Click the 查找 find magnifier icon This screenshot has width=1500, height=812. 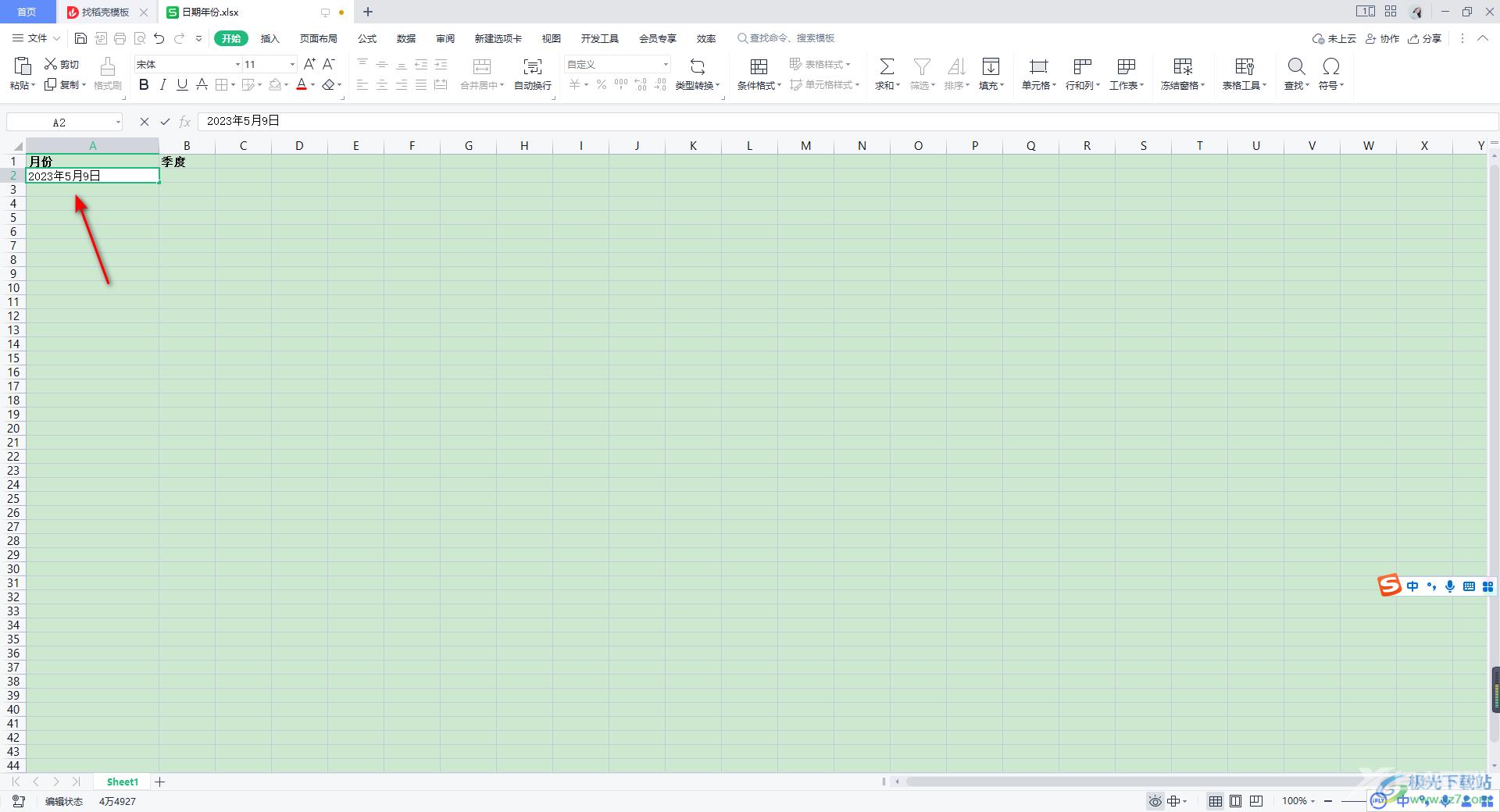click(x=1296, y=66)
